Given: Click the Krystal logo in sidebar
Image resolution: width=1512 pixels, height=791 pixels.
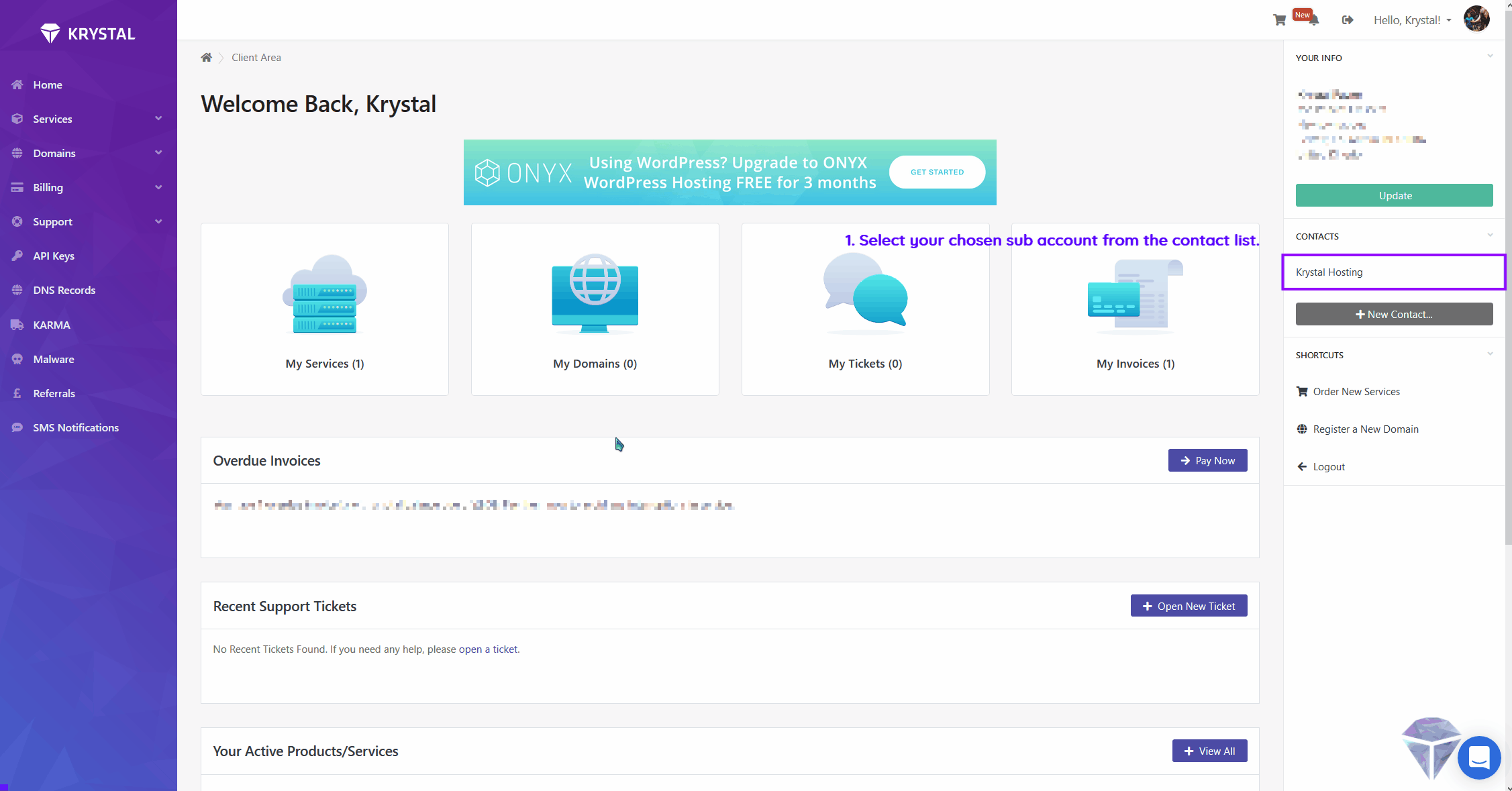Looking at the screenshot, I should pos(88,33).
